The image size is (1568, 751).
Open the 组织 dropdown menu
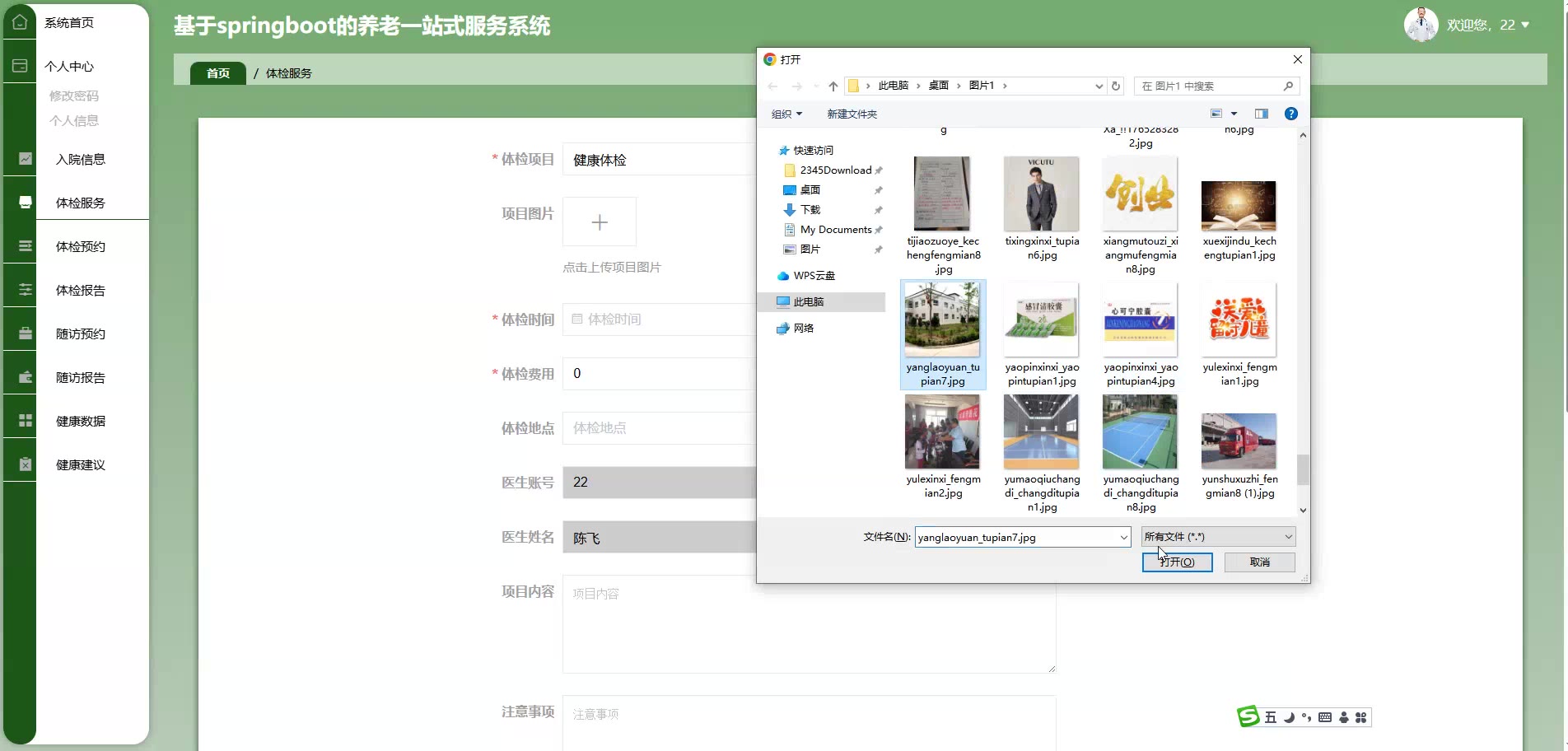[786, 114]
